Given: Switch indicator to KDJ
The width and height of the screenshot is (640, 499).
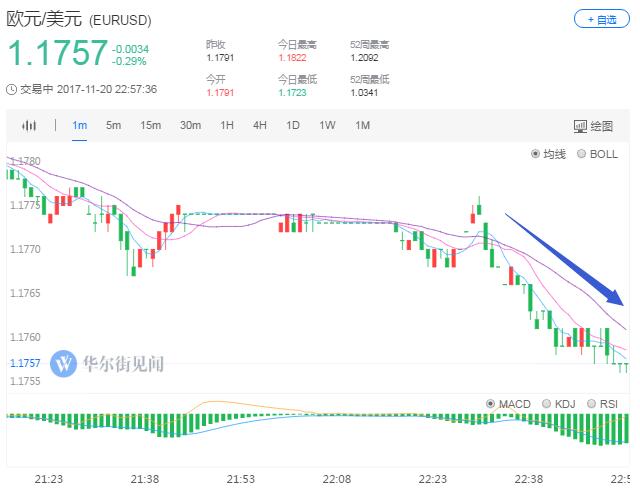Looking at the screenshot, I should click(x=546, y=404).
